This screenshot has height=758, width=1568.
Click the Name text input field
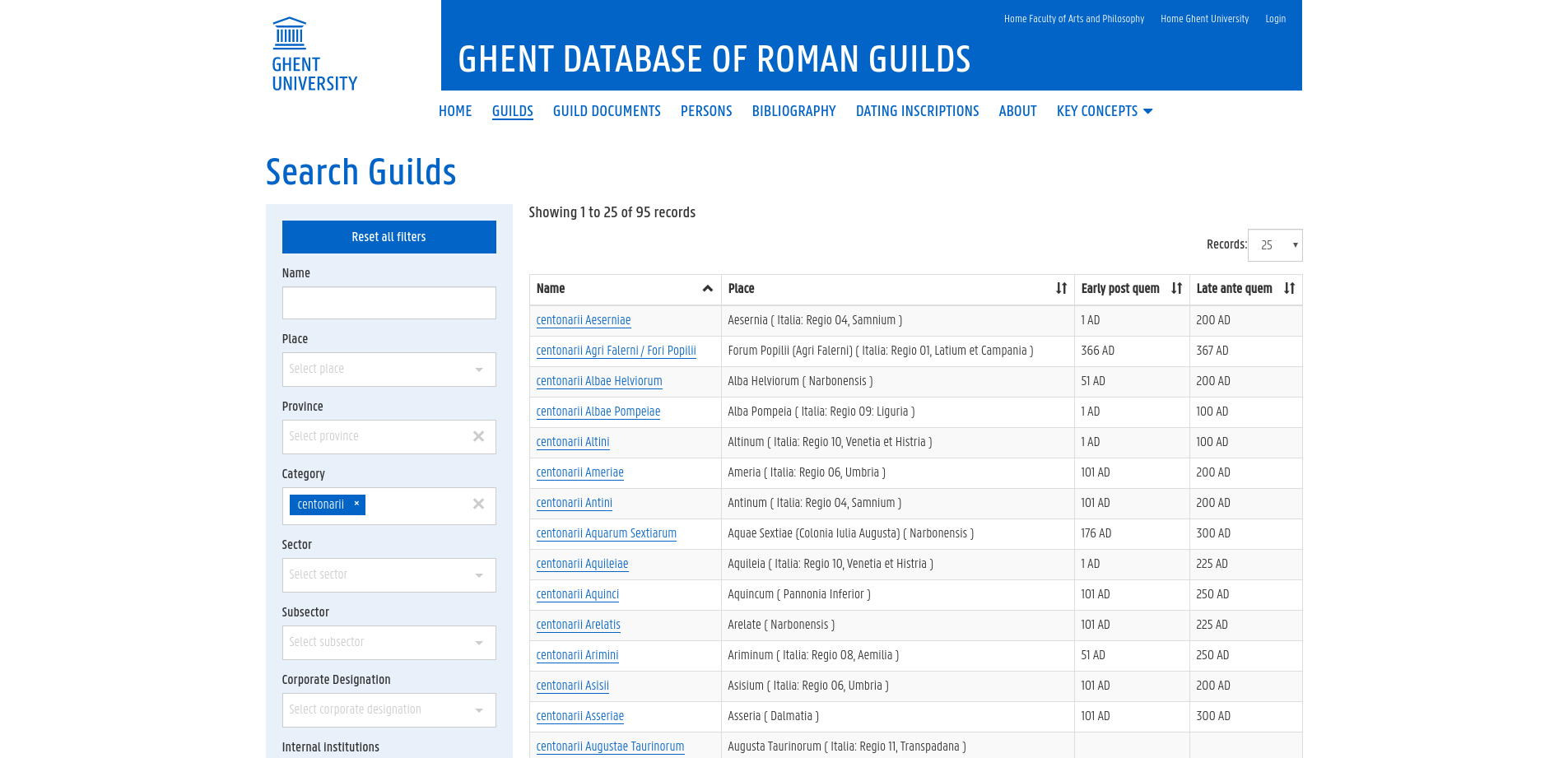pyautogui.click(x=389, y=303)
